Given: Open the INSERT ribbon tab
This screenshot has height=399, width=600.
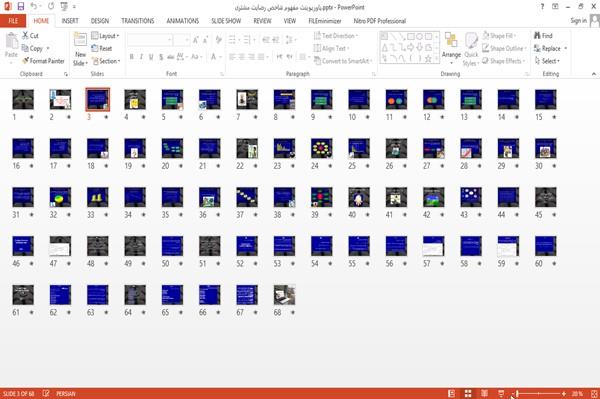Looking at the screenshot, I should 70,21.
